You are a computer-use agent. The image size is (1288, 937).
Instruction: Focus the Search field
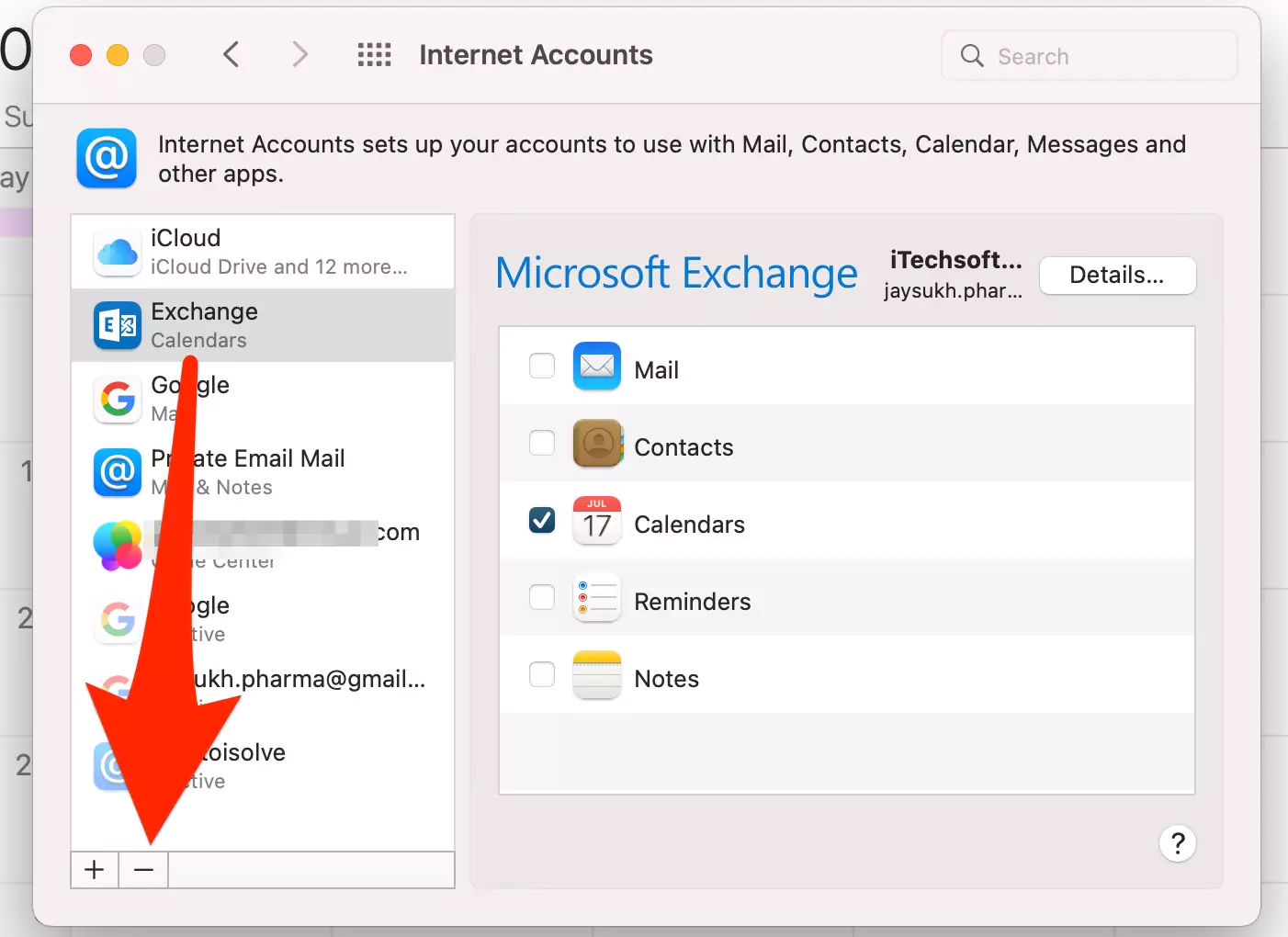point(1090,56)
